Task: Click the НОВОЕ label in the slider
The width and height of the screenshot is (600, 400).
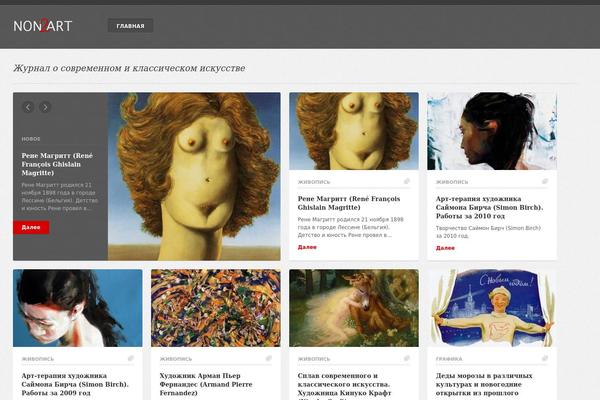Action: [31, 139]
